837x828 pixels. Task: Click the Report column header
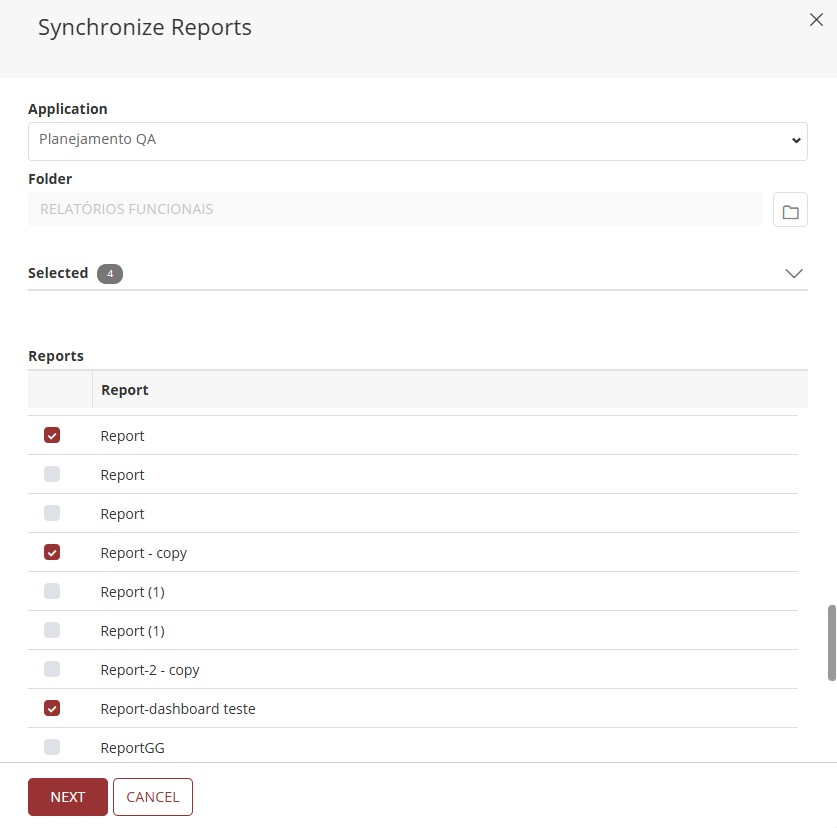124,389
